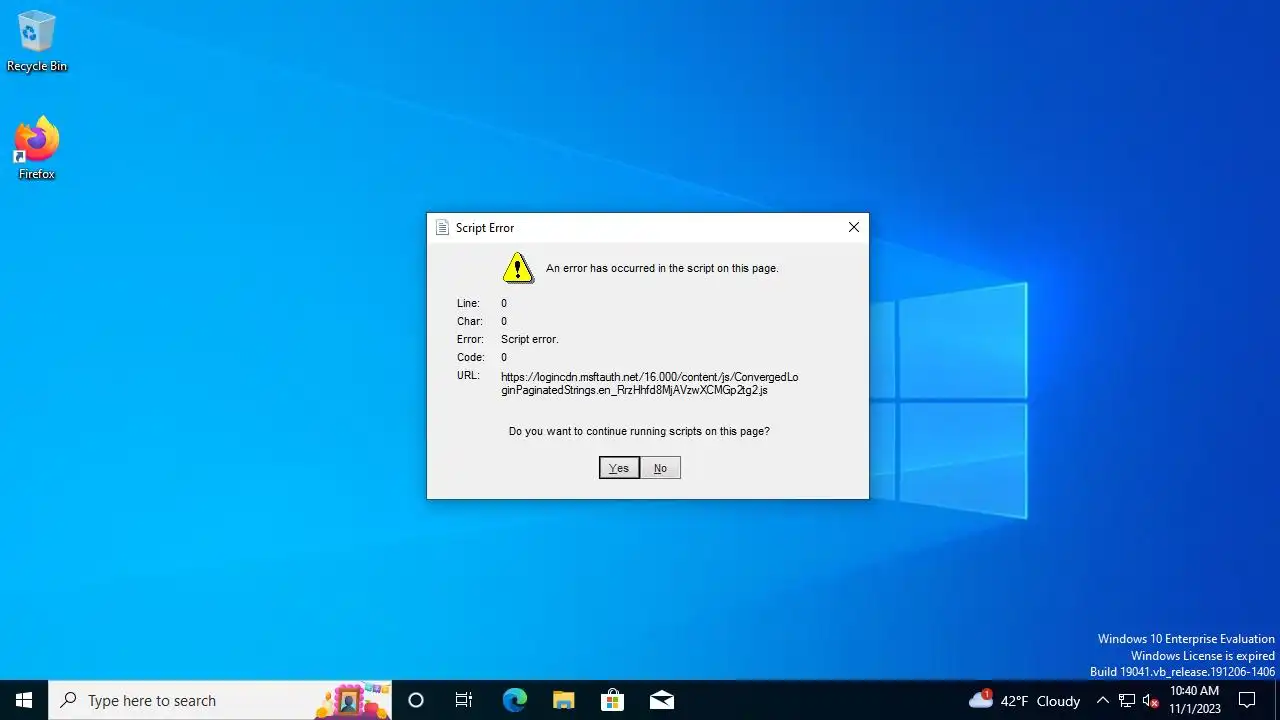Click the logincdn.msftauth.net URL text

point(650,383)
